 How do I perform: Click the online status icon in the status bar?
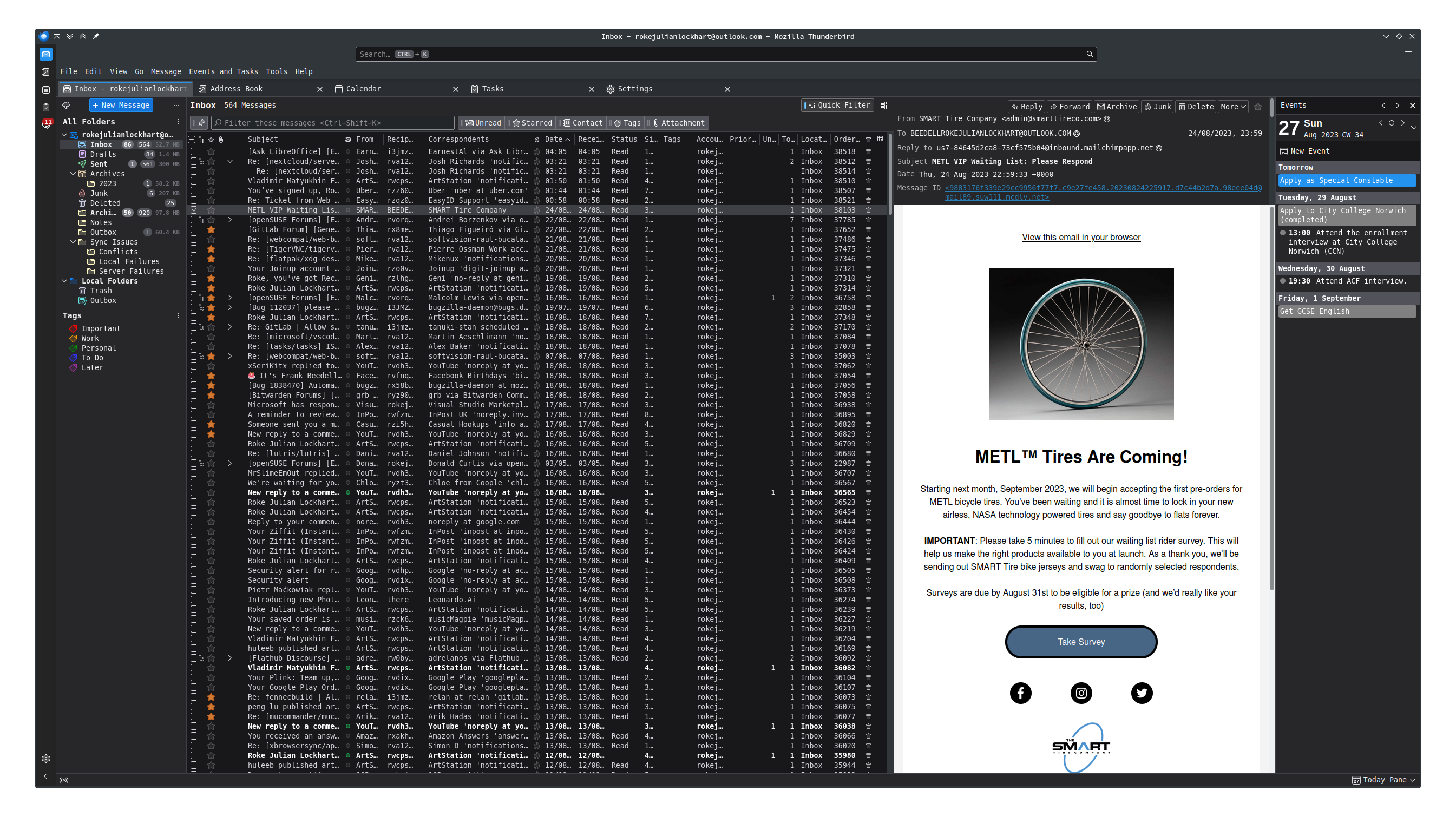[x=64, y=780]
